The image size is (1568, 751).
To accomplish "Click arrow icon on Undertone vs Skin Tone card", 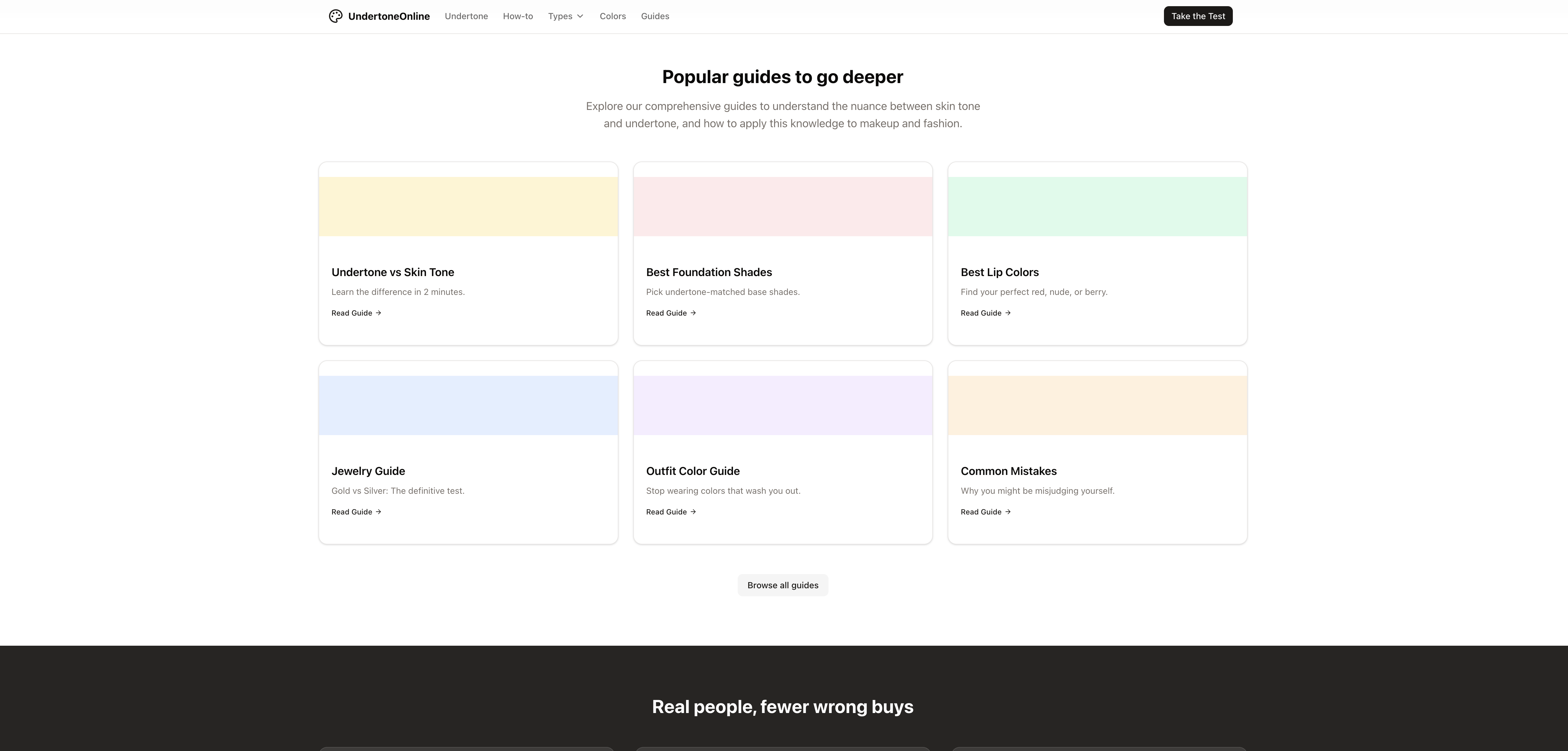I will click(379, 313).
